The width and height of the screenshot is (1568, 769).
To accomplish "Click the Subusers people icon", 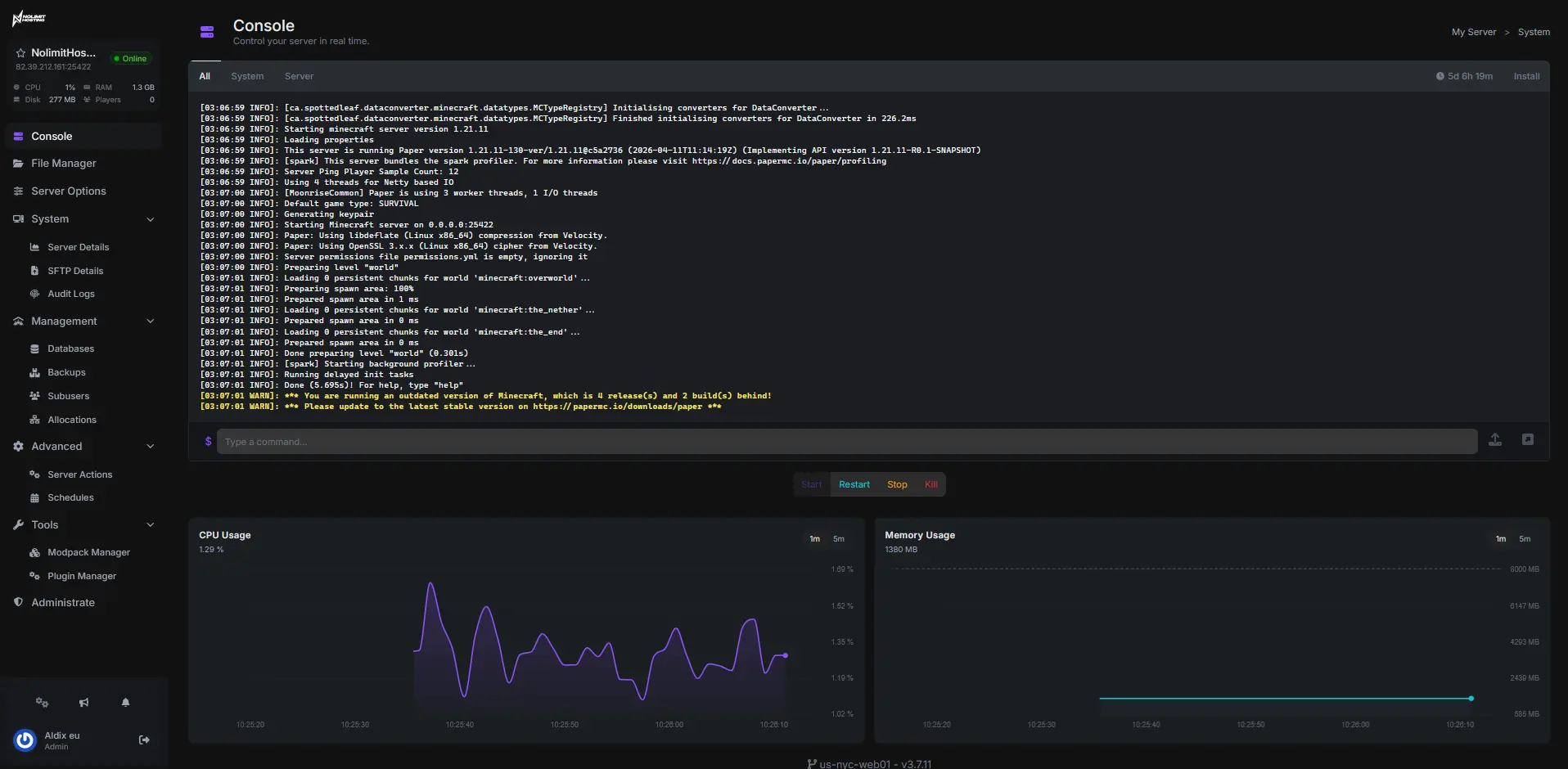I will tap(34, 396).
